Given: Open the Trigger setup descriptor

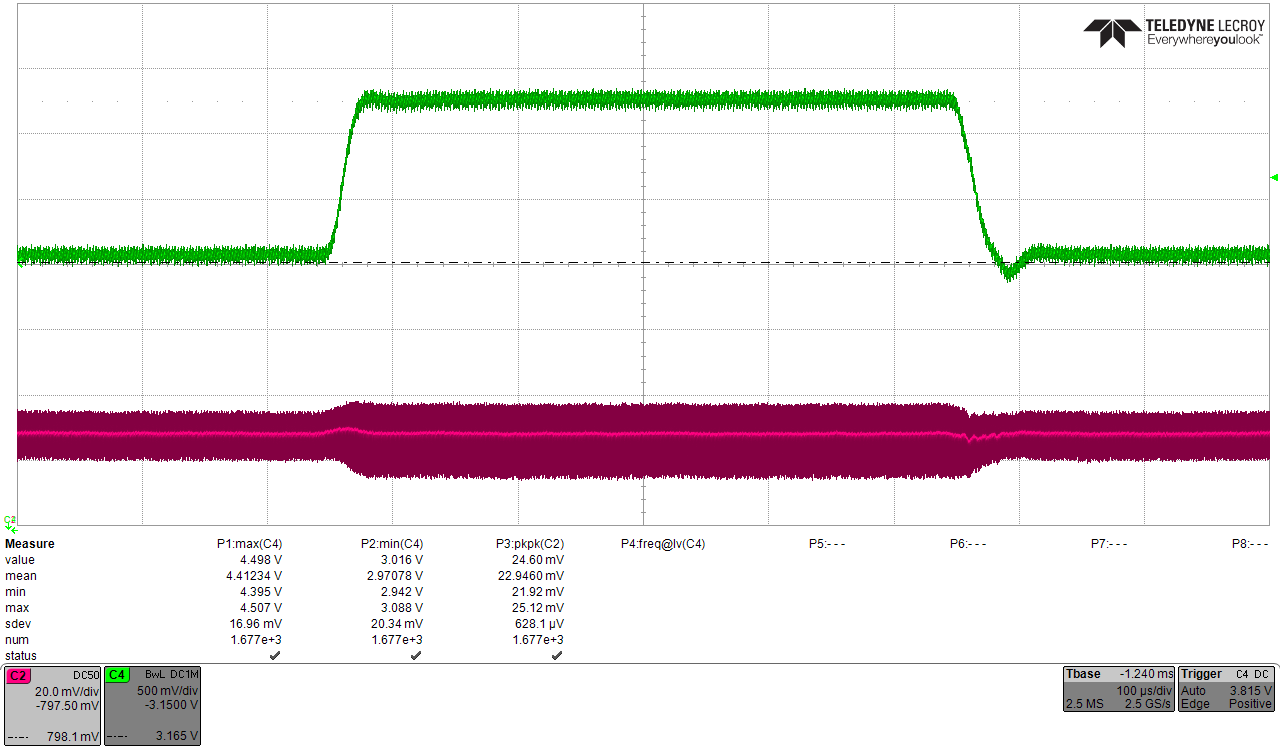Looking at the screenshot, I should pos(1225,688).
